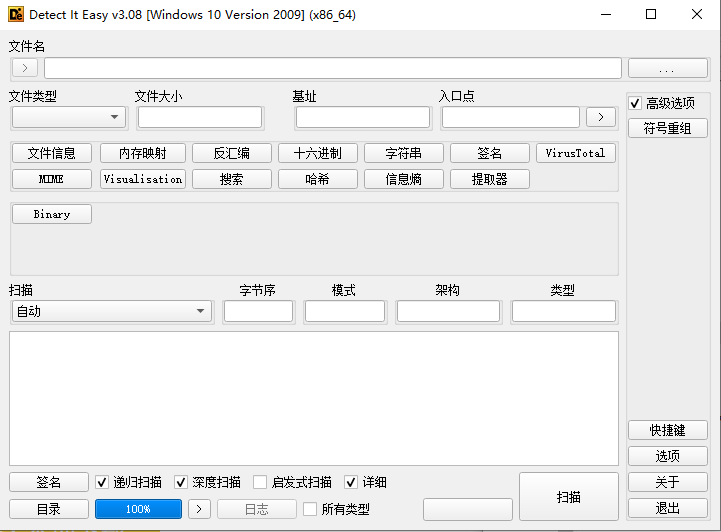
Task: Open the 信息熵 view
Action: click(x=403, y=179)
